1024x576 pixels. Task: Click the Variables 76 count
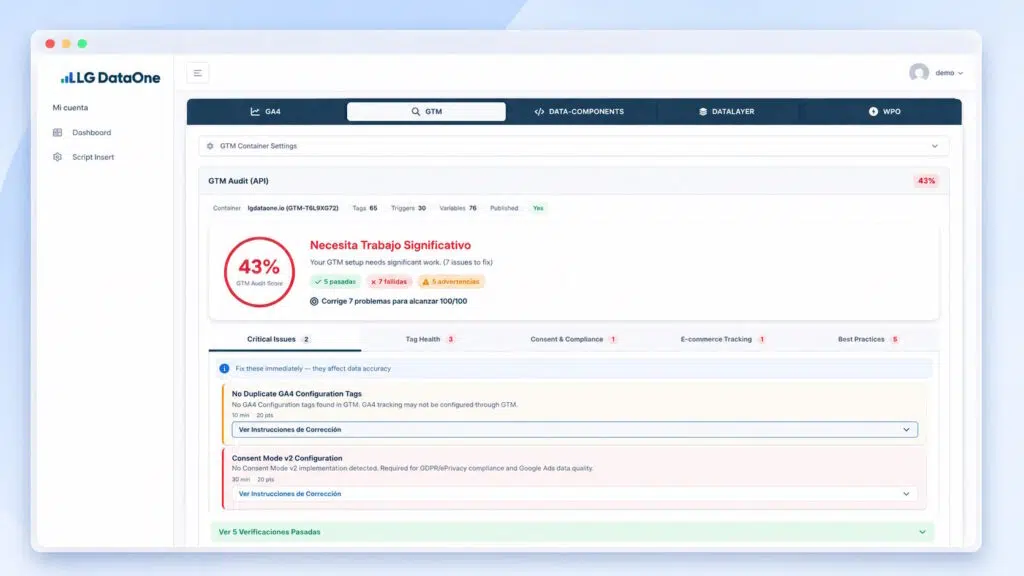[458, 208]
